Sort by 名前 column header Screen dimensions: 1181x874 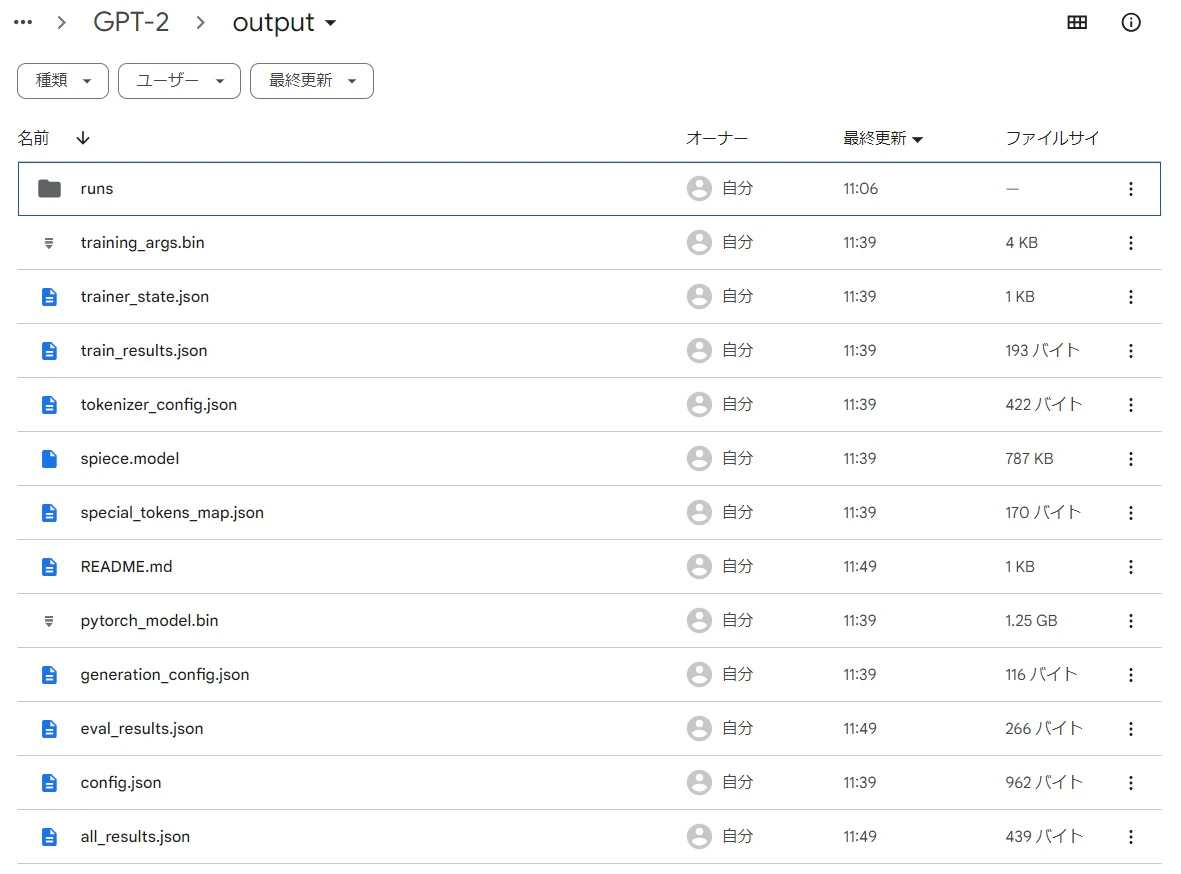coord(33,138)
